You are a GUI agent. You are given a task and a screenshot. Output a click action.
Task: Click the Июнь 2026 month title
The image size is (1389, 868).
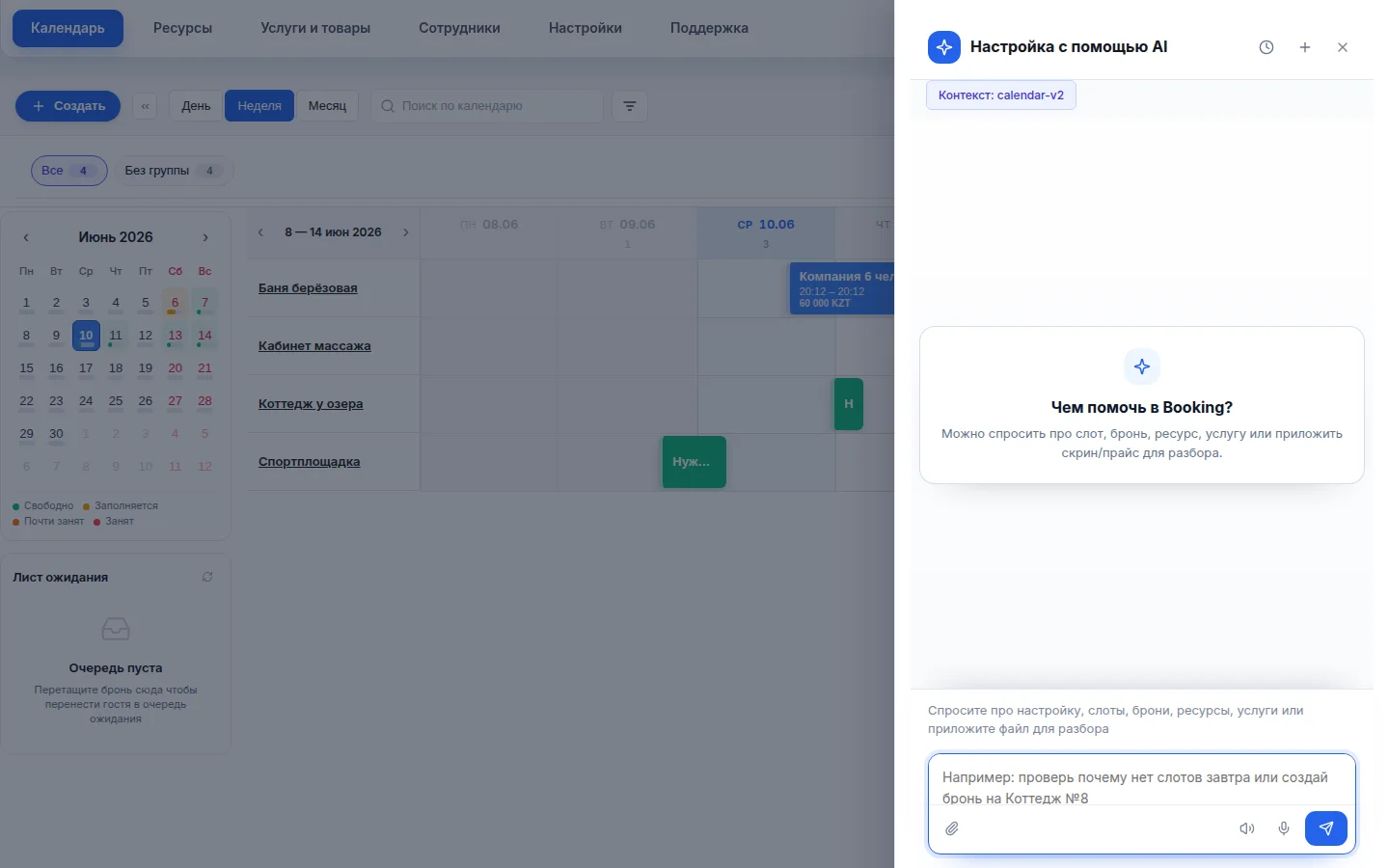116,237
